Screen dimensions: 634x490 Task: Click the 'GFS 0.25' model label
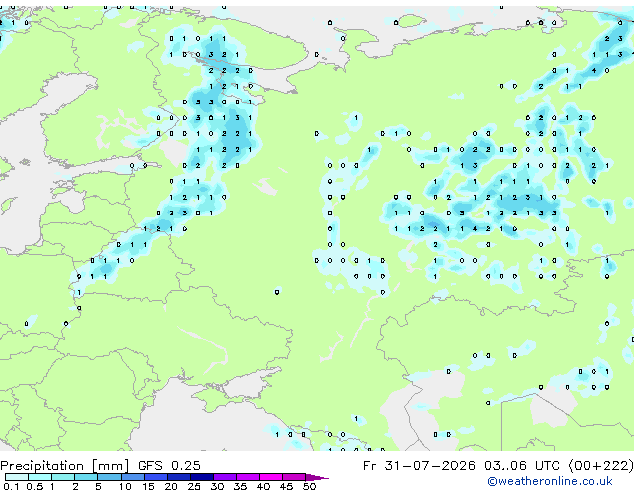(169, 465)
